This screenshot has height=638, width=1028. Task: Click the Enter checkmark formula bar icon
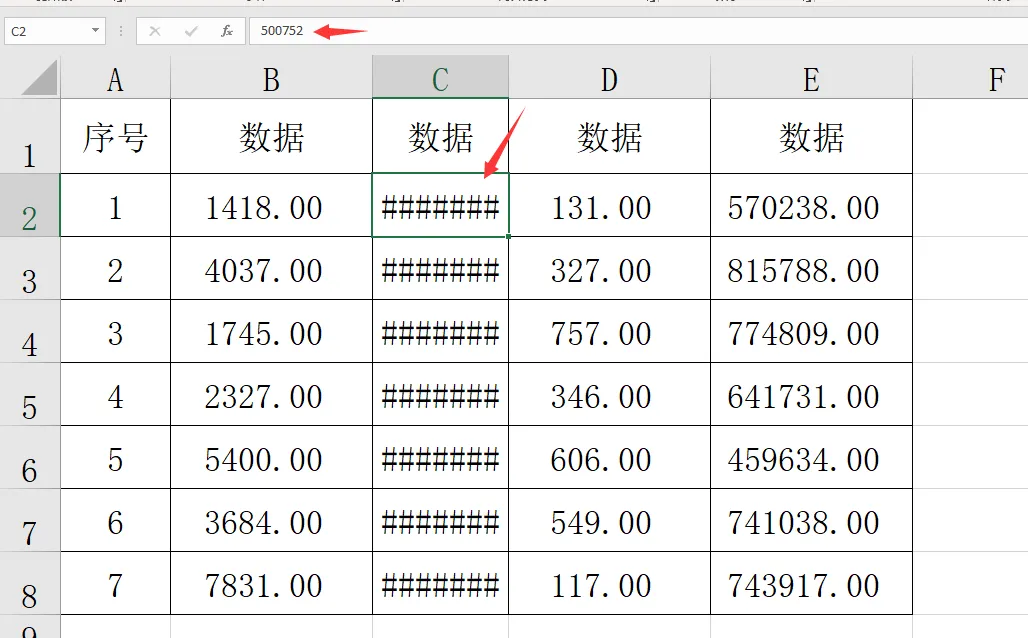[191, 31]
